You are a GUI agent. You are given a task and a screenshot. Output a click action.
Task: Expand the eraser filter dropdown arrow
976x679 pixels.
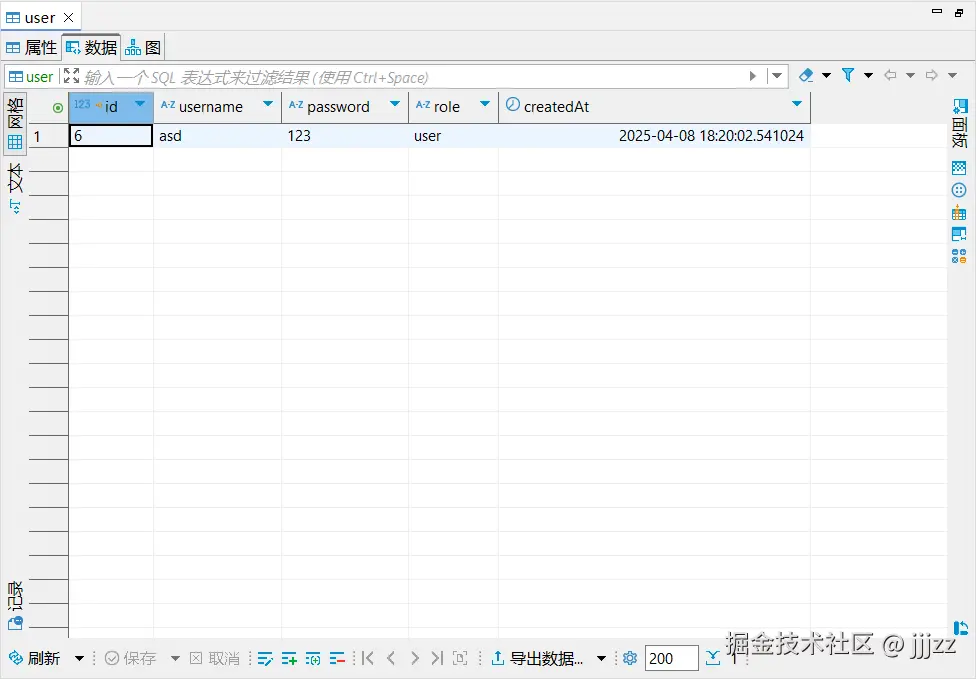[827, 75]
